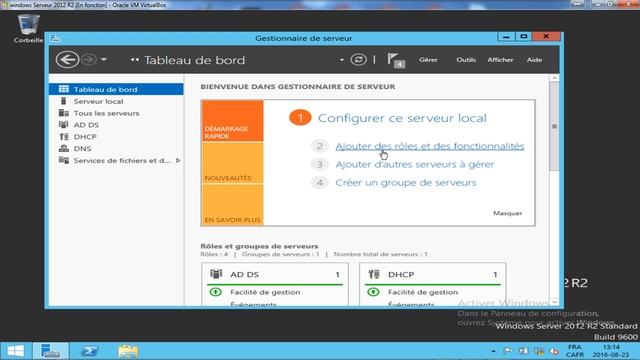The image size is (640, 360).
Task: Click Facilité de gestion in DHCP tile
Action: coord(423,292)
